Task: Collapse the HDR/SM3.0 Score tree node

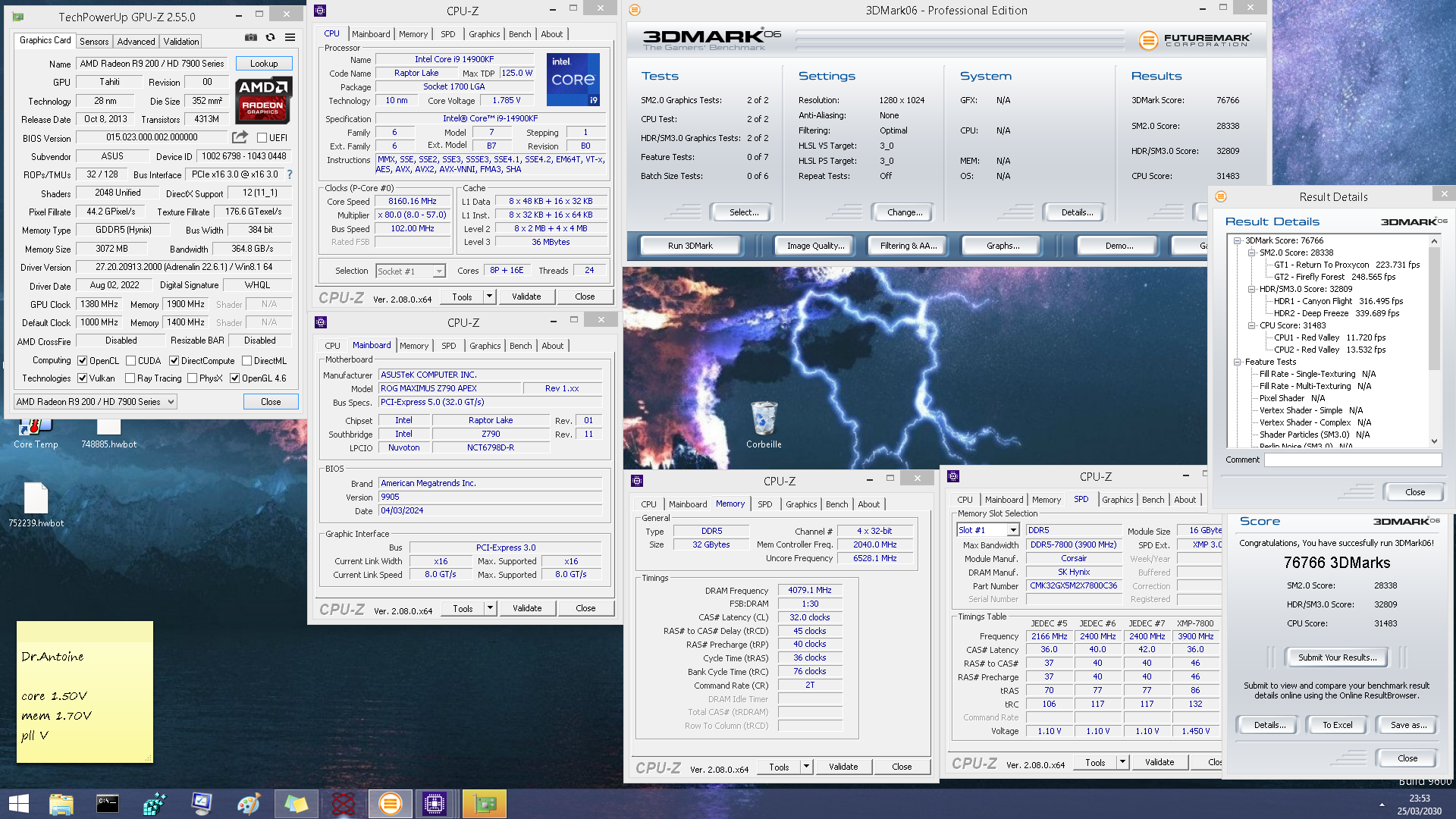Action: click(1251, 289)
